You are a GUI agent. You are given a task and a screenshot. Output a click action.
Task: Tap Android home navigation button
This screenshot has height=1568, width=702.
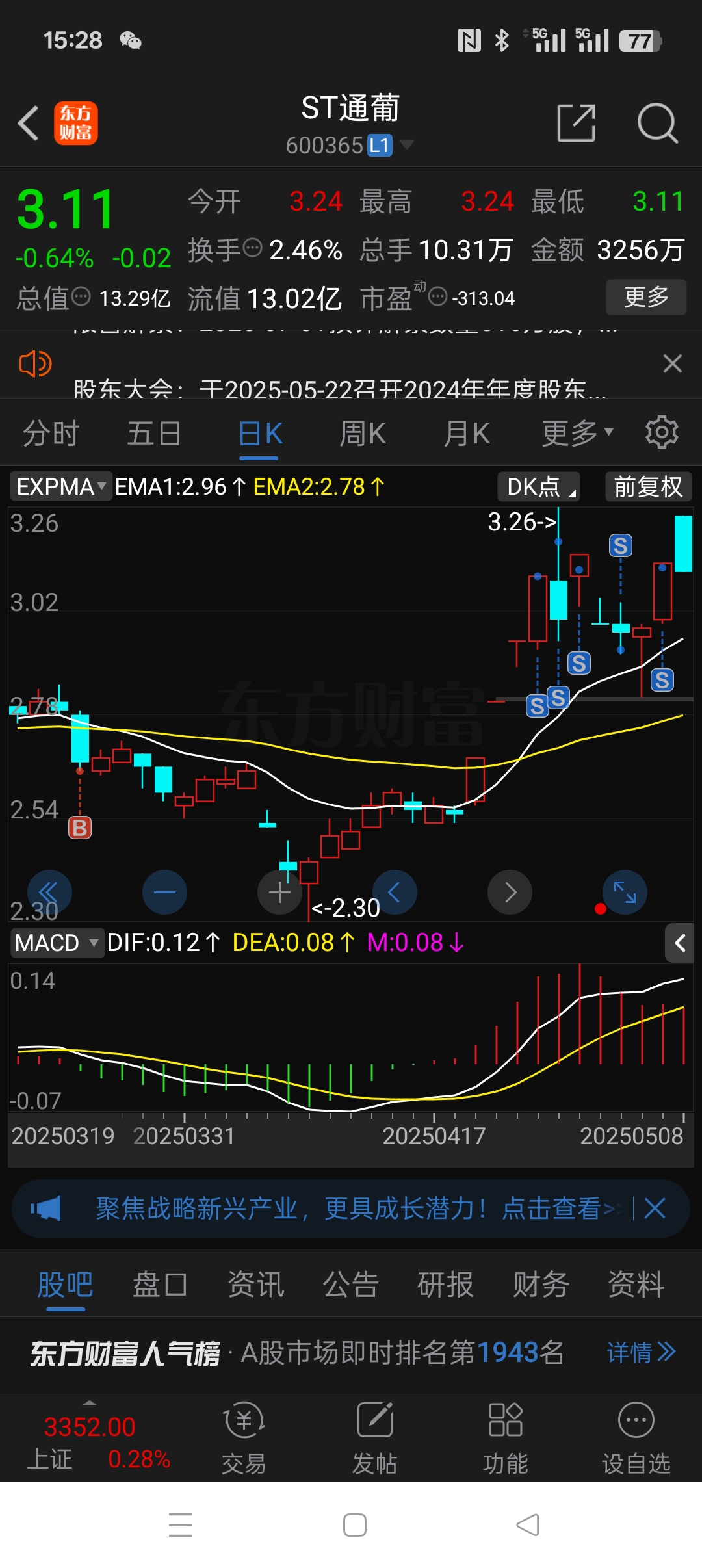pyautogui.click(x=354, y=1524)
